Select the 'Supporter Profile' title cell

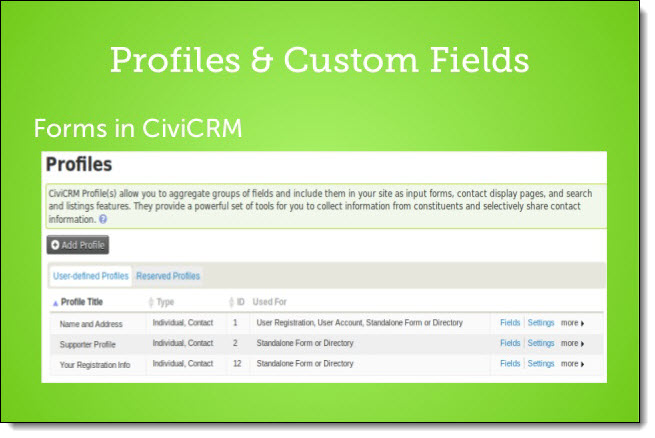tap(87, 344)
